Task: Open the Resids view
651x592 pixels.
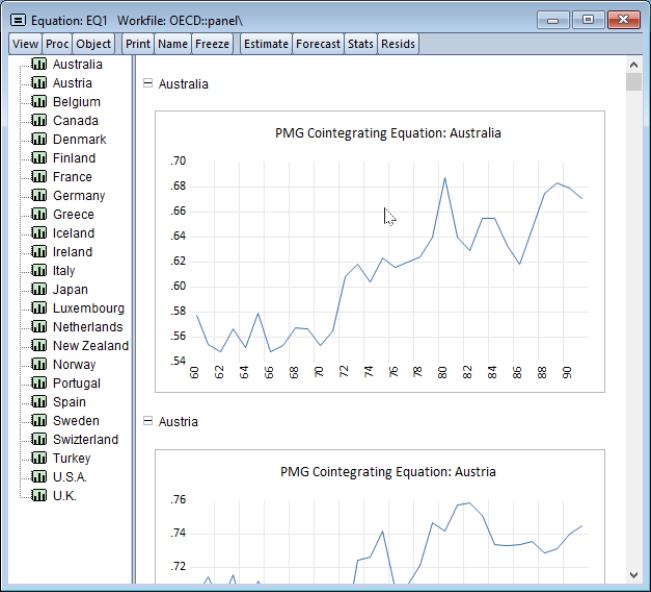Action: tap(398, 43)
